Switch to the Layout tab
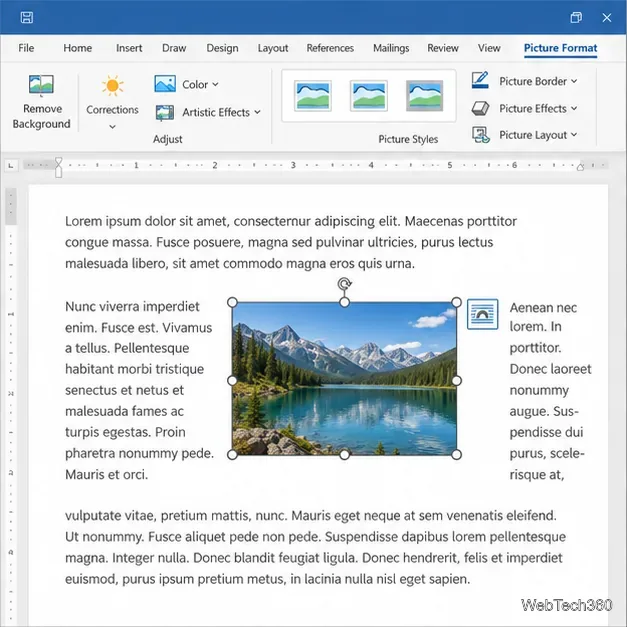 [273, 48]
